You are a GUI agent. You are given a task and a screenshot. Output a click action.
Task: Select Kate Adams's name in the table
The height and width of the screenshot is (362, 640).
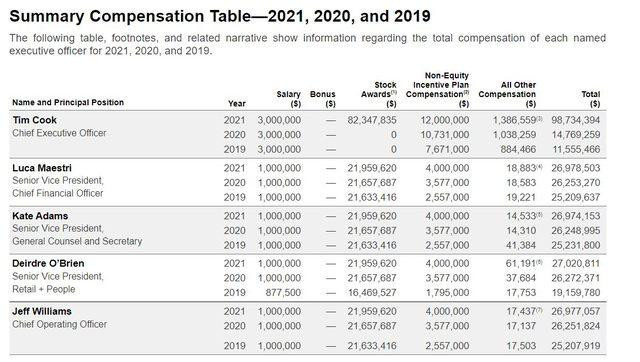pyautogui.click(x=40, y=216)
